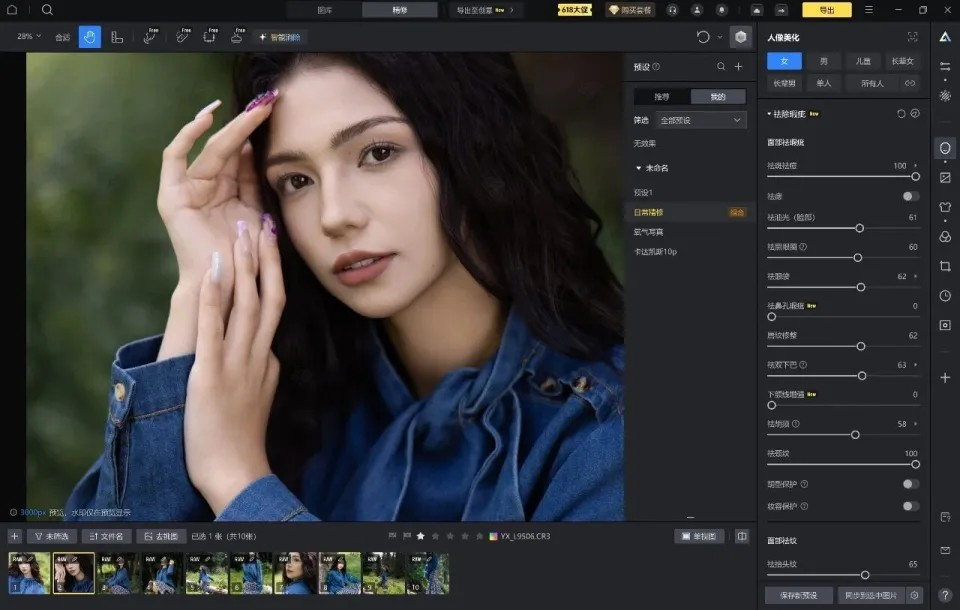Open the crop tool in right sidebar
The width and height of the screenshot is (960, 610).
(945, 266)
